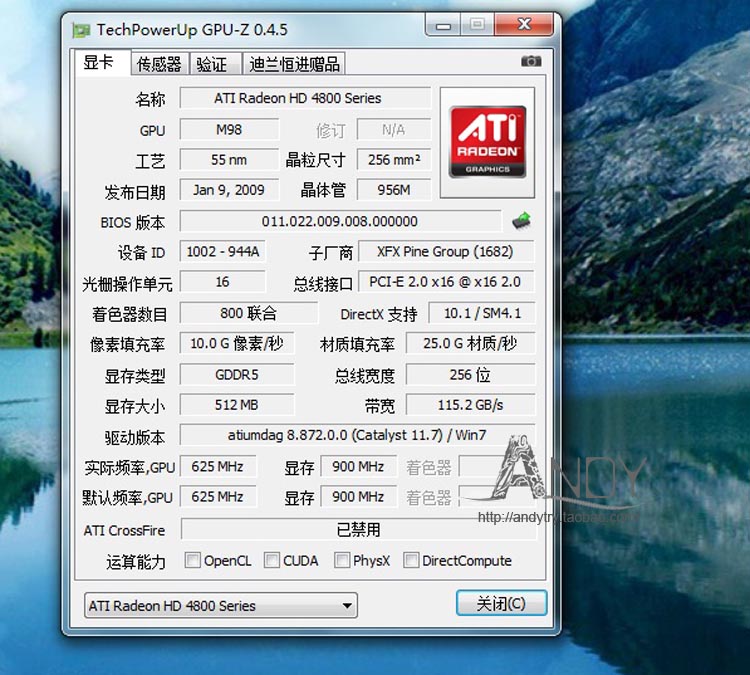Click the default memory clock 900 MHz
The height and width of the screenshot is (675, 750).
(x=358, y=497)
